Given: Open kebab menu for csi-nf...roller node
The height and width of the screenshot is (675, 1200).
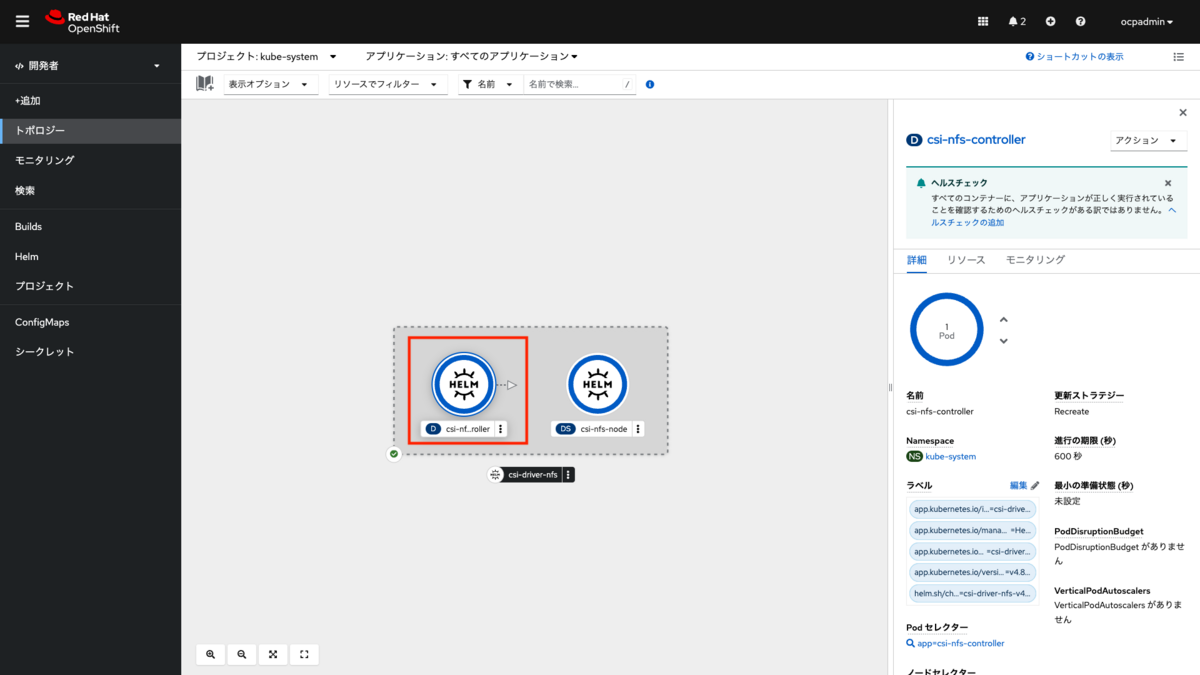Looking at the screenshot, I should (501, 429).
